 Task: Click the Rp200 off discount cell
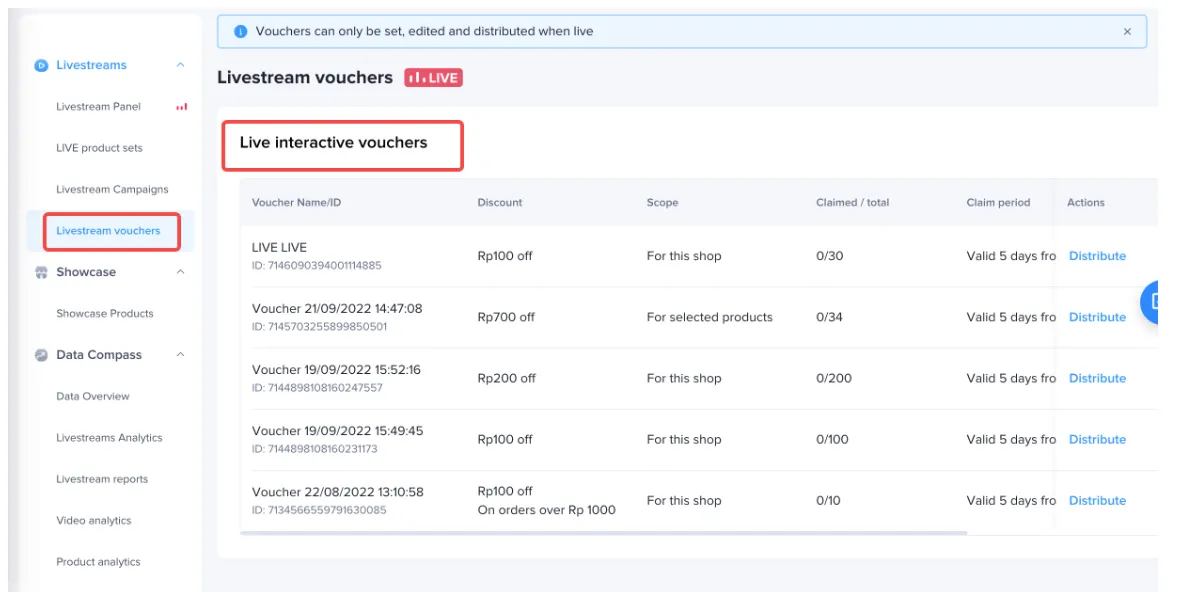click(507, 378)
